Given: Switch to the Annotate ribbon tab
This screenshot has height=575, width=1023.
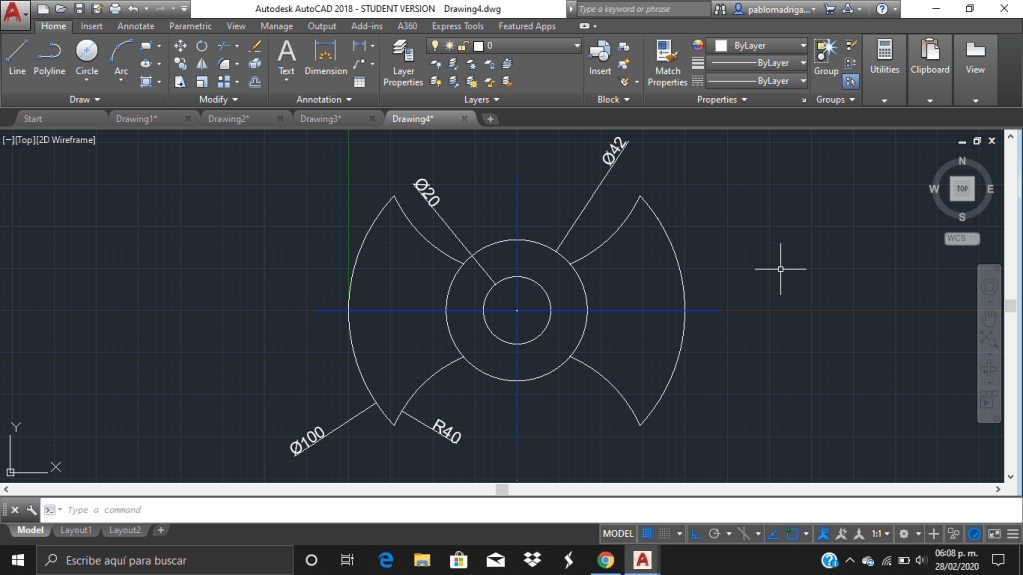Looking at the screenshot, I should pyautogui.click(x=135, y=26).
